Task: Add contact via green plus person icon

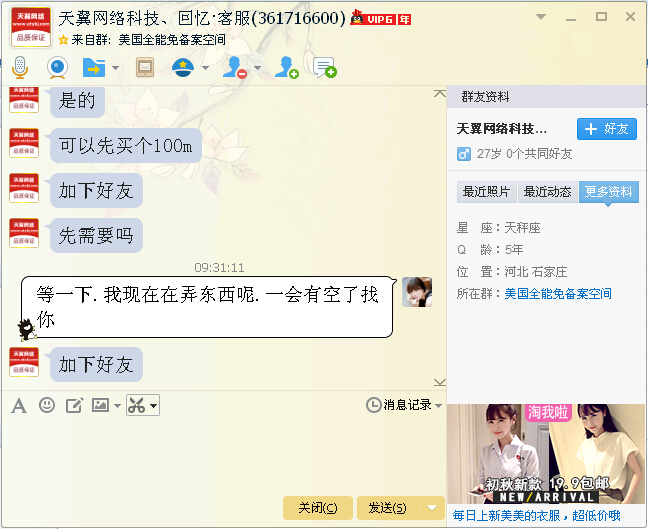Action: point(287,67)
